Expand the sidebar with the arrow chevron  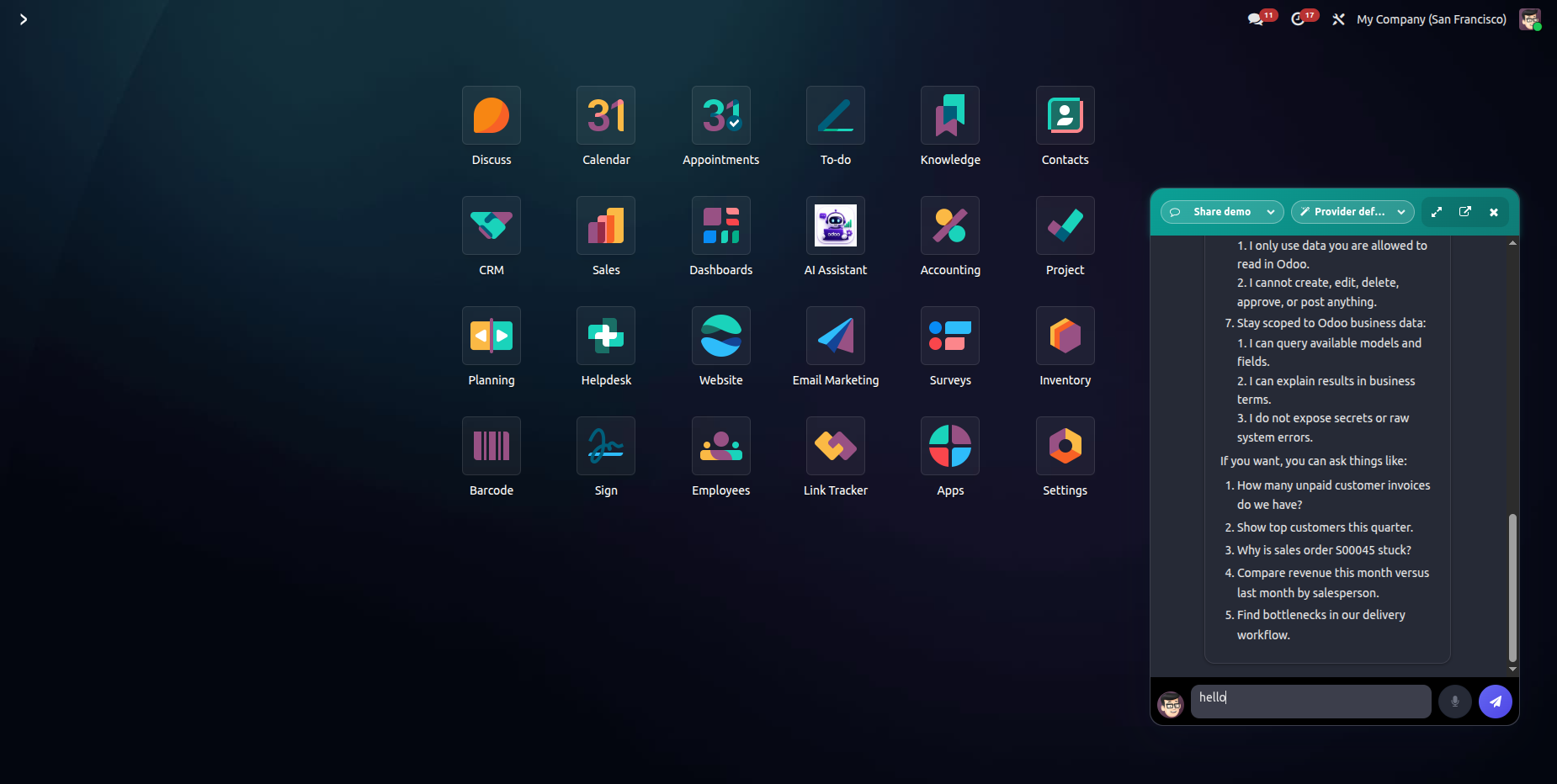click(x=24, y=19)
